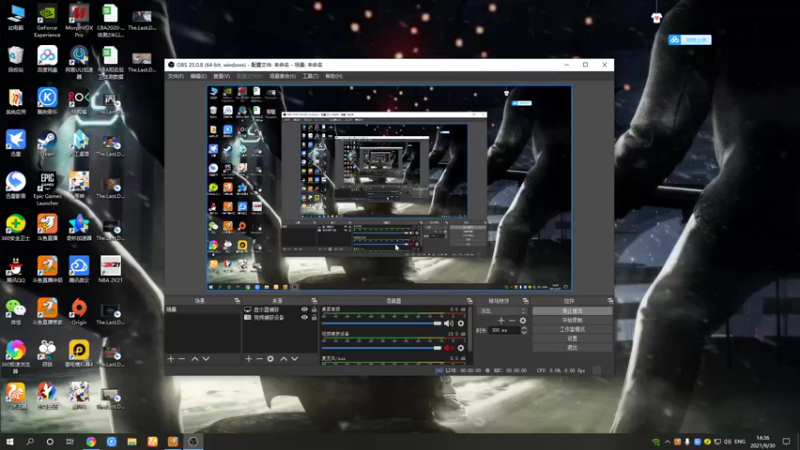Add a new scene with the plus icon

(170, 358)
